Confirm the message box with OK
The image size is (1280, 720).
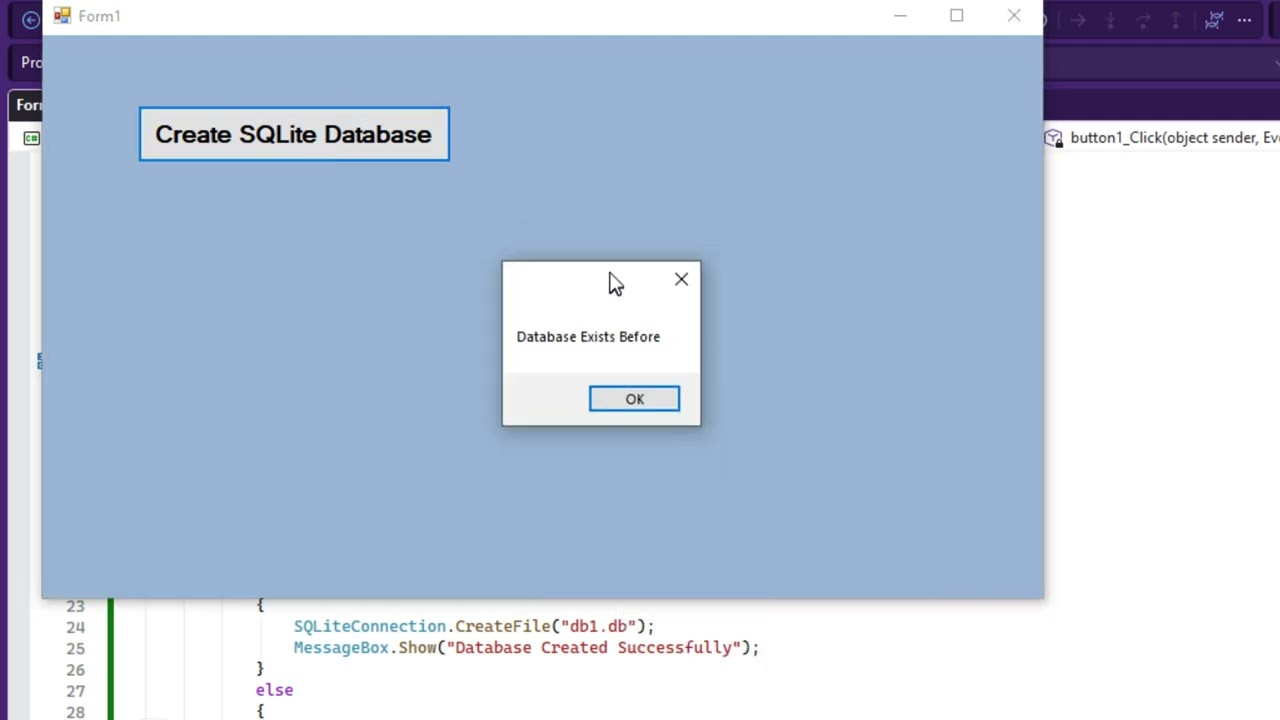pyautogui.click(x=634, y=399)
